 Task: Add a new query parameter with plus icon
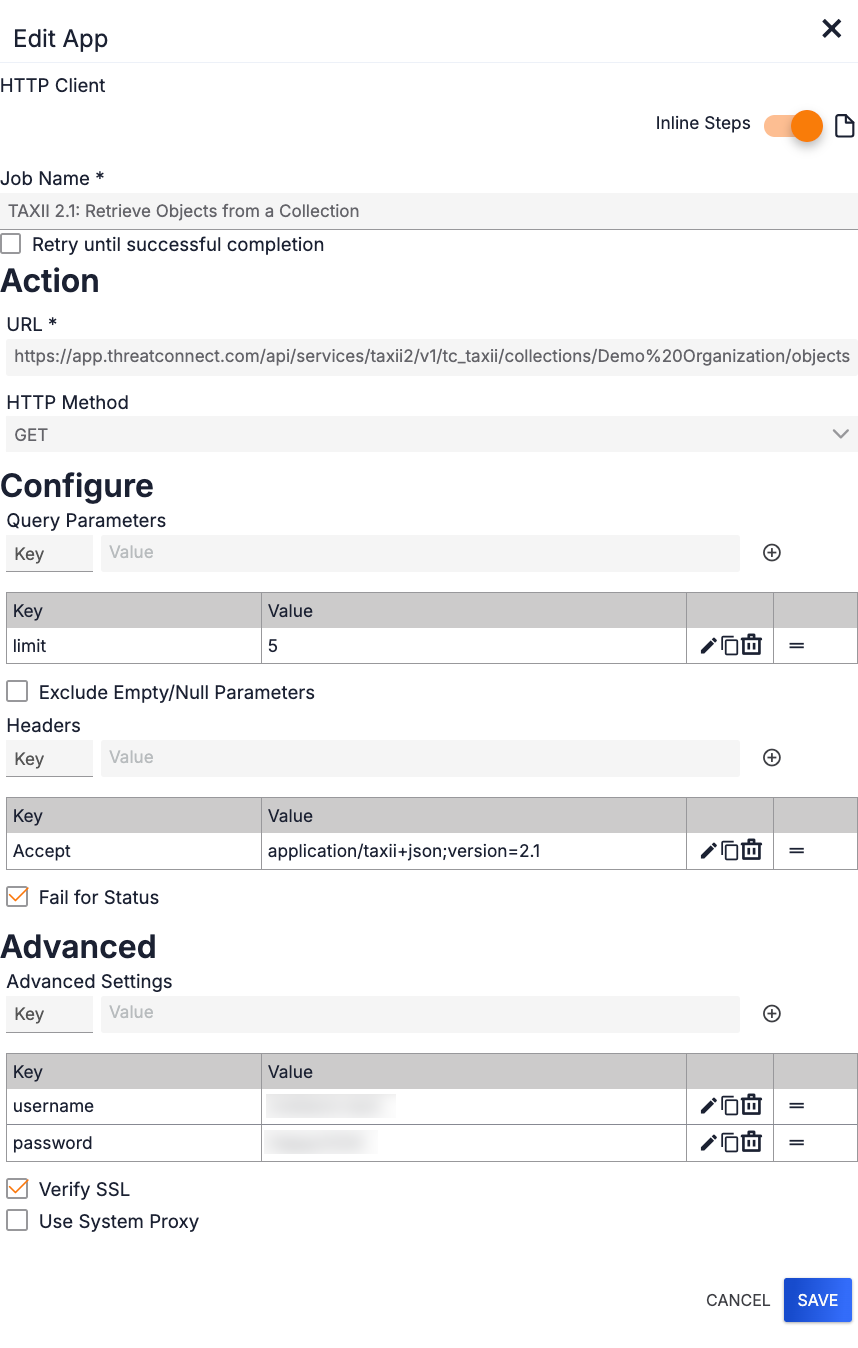click(x=771, y=552)
